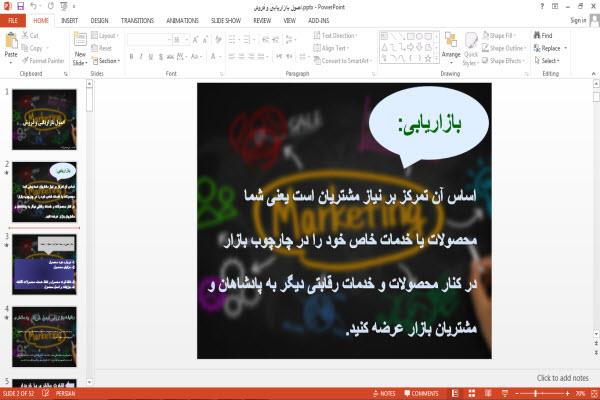
Task: Open the Shape Outline dropdown
Action: (504, 48)
